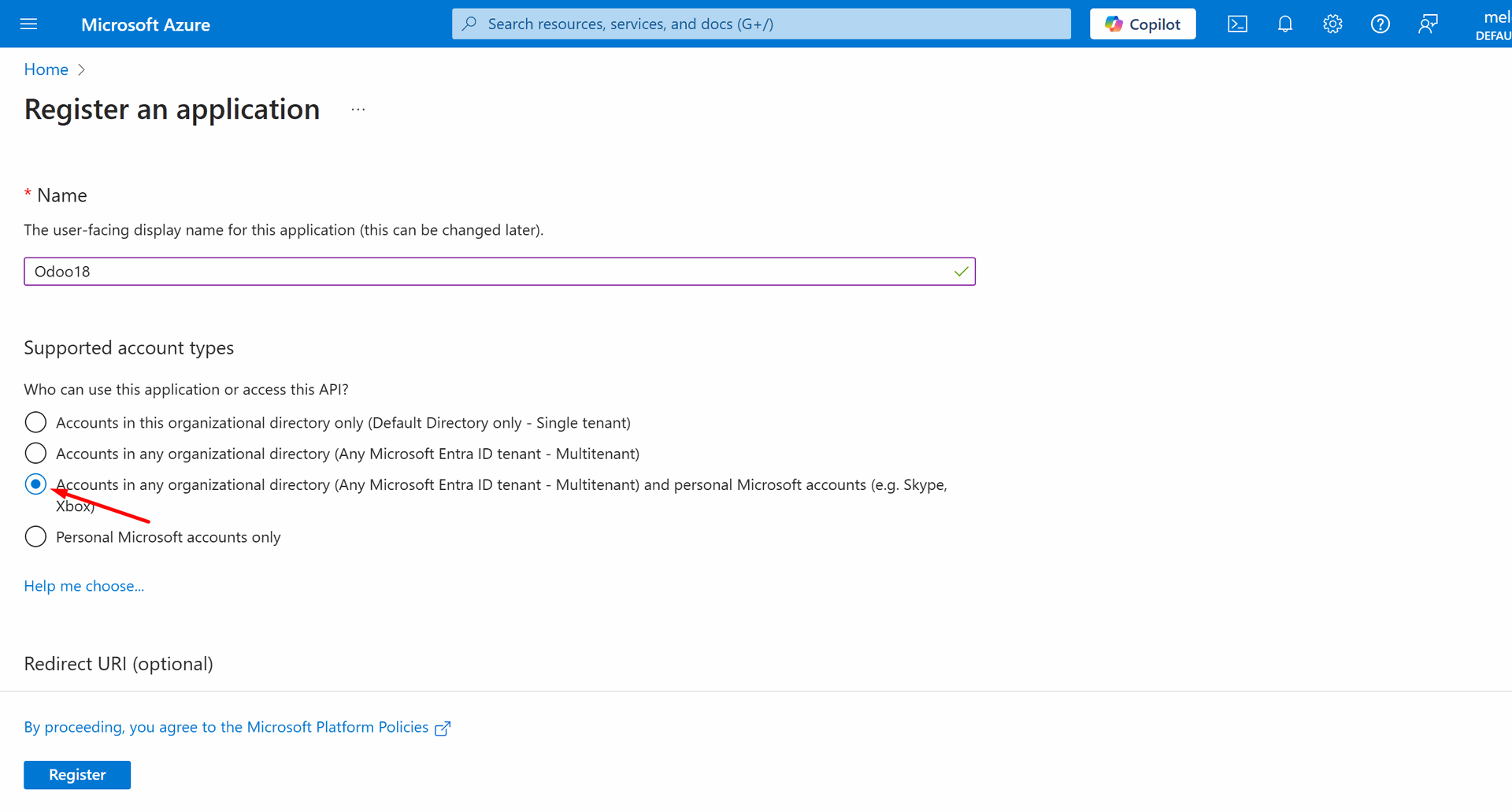
Task: Click the Register button
Action: (x=77, y=775)
